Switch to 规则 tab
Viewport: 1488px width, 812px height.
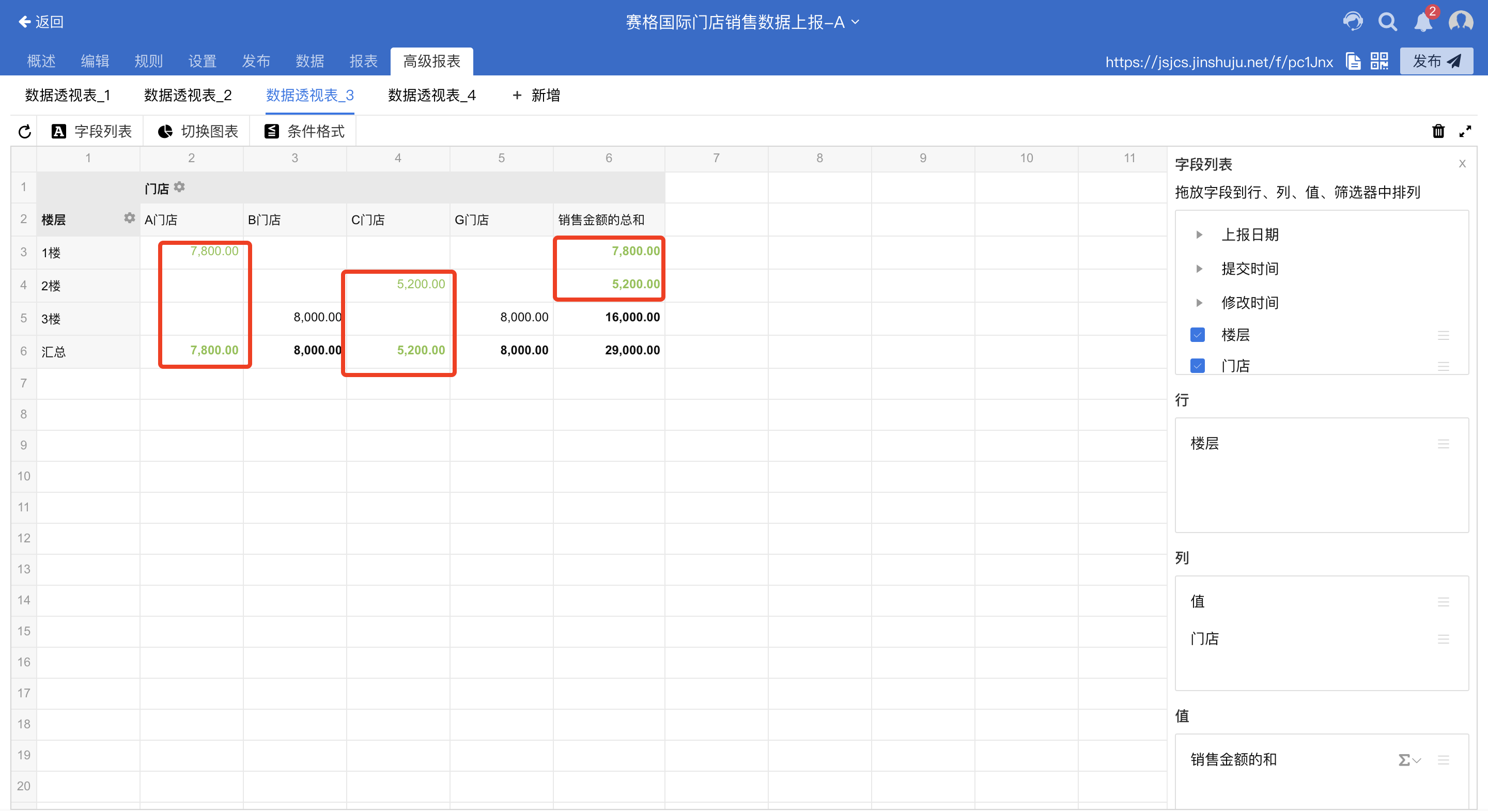click(148, 61)
